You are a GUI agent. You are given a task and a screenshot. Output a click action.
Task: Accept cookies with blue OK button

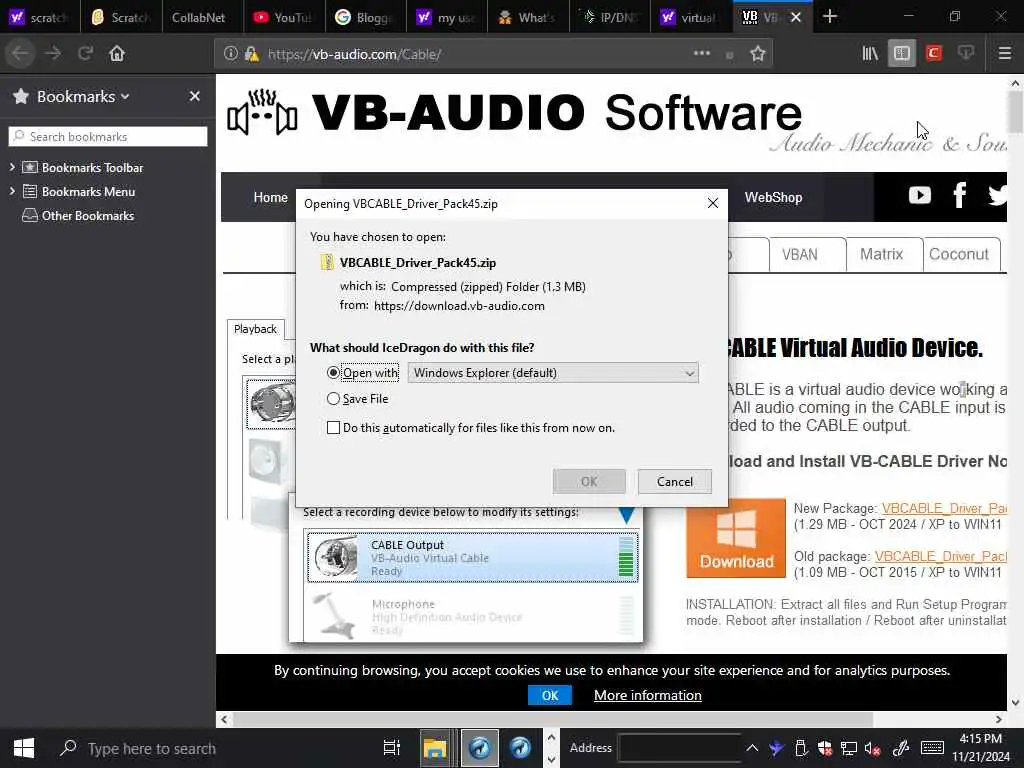point(550,696)
